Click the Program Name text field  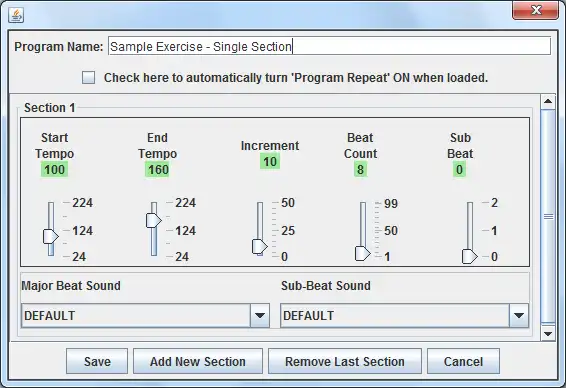pyautogui.click(x=329, y=47)
